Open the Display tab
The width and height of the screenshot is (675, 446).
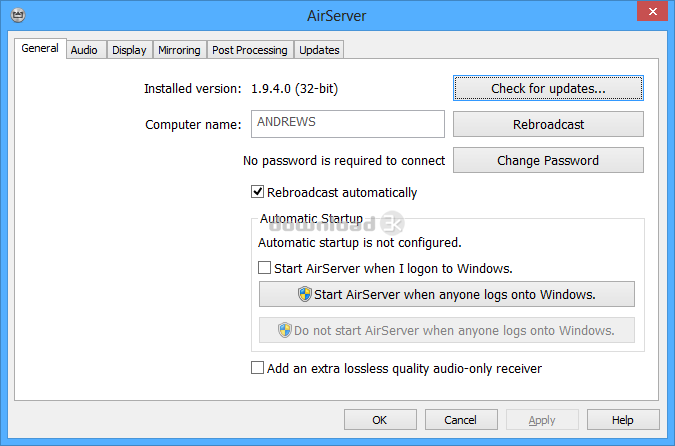[129, 50]
